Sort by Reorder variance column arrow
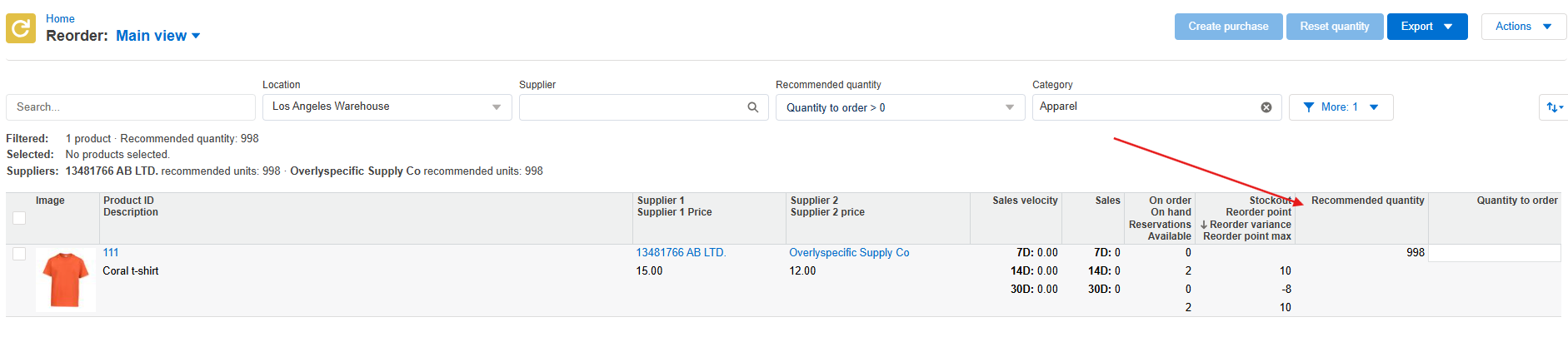Image resolution: width=1568 pixels, height=347 pixels. pyautogui.click(x=1204, y=225)
